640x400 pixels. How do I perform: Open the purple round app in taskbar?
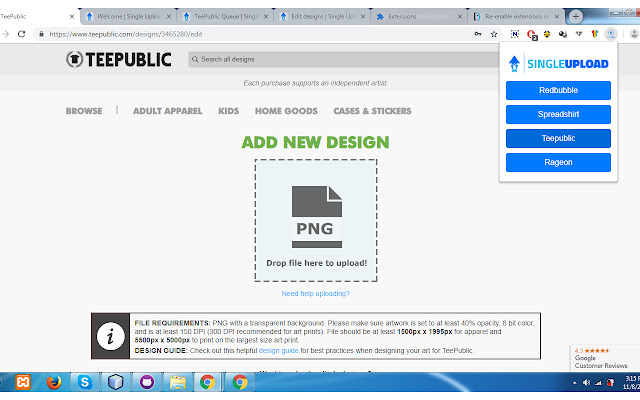147,382
